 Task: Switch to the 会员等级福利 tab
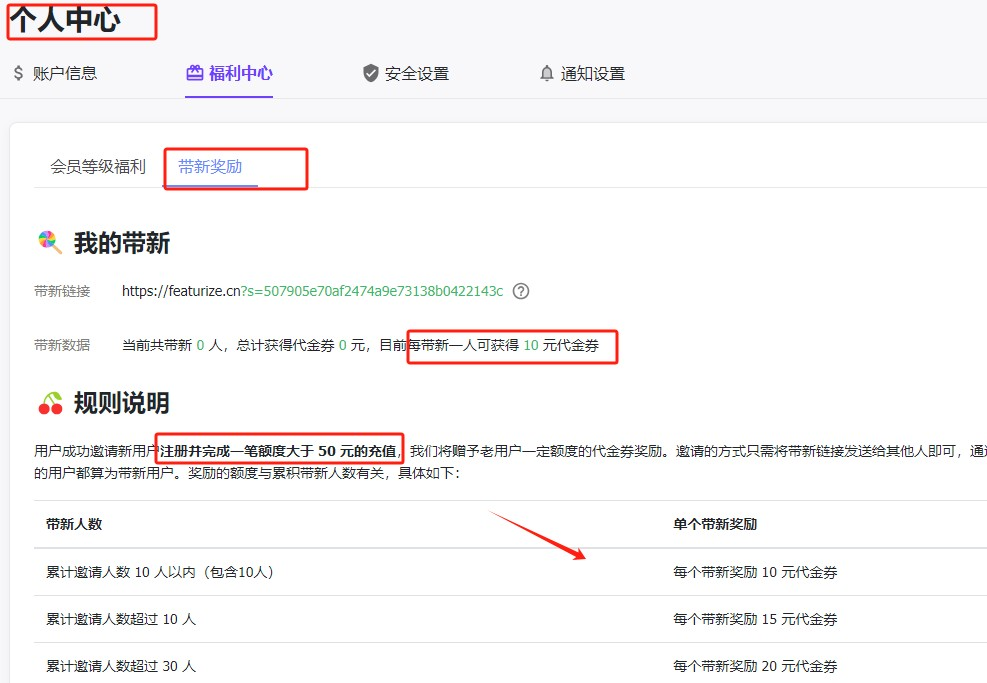[98, 167]
